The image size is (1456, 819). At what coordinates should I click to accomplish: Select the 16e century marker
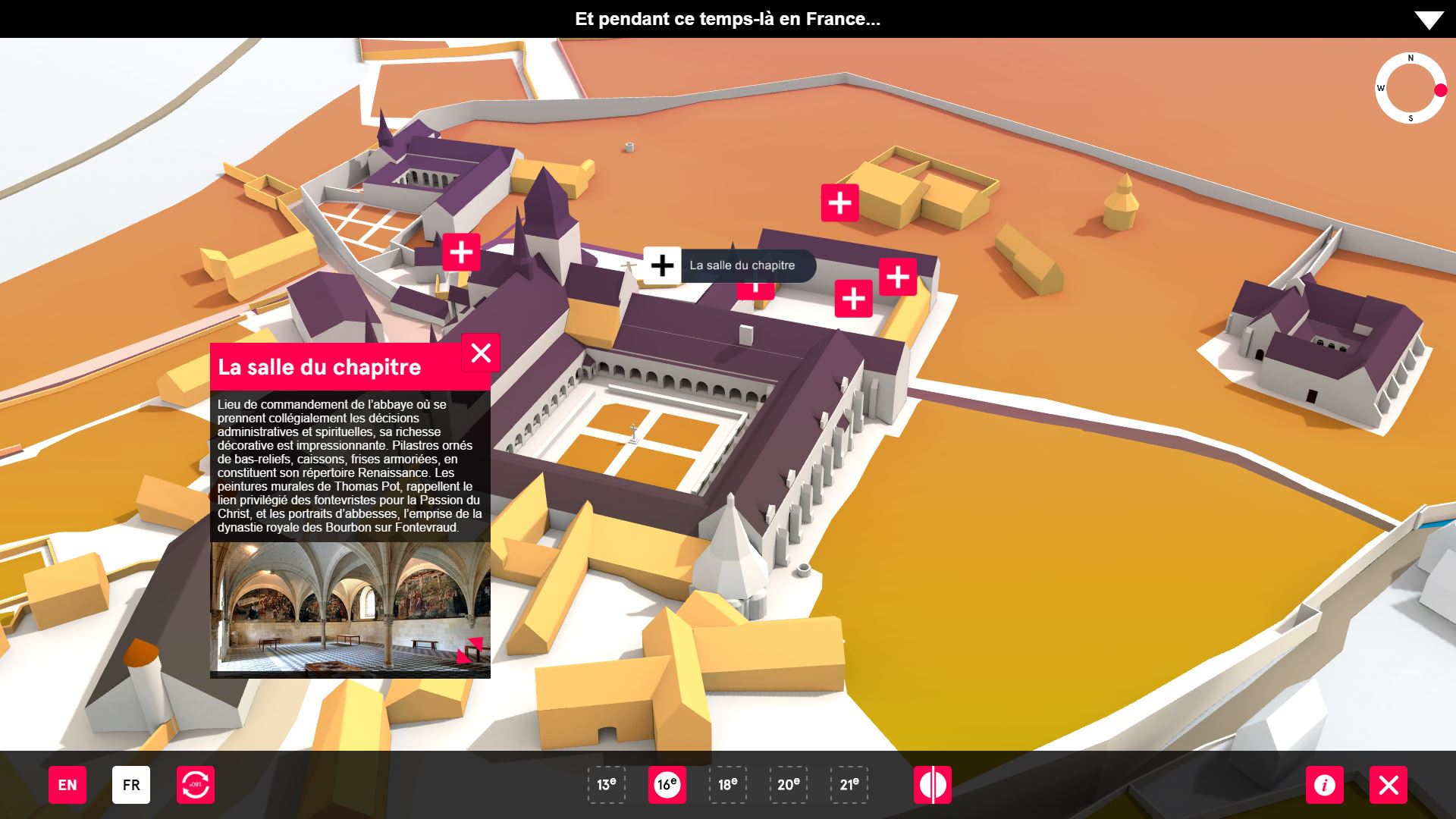667,785
